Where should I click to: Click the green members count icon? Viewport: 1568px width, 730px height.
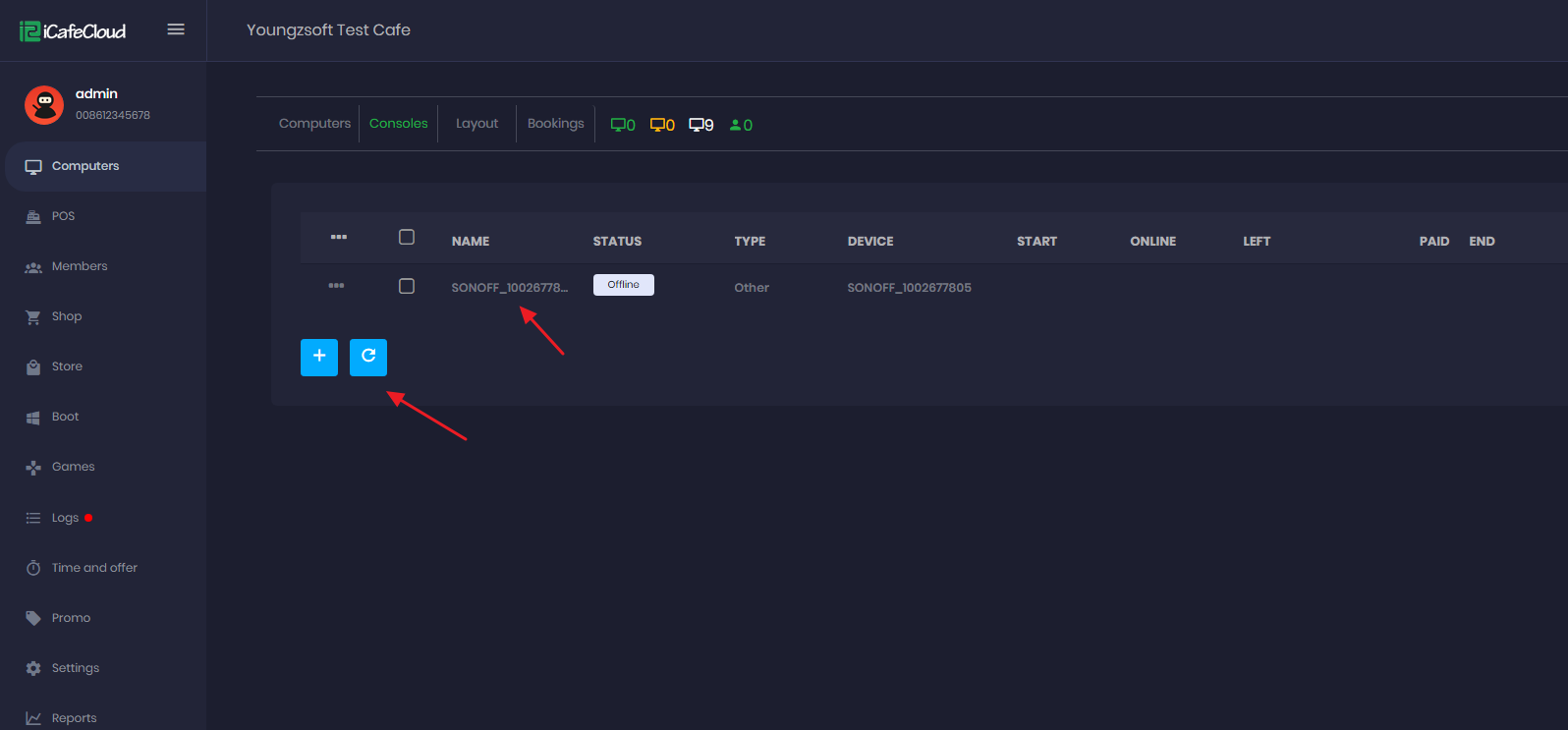coord(741,125)
